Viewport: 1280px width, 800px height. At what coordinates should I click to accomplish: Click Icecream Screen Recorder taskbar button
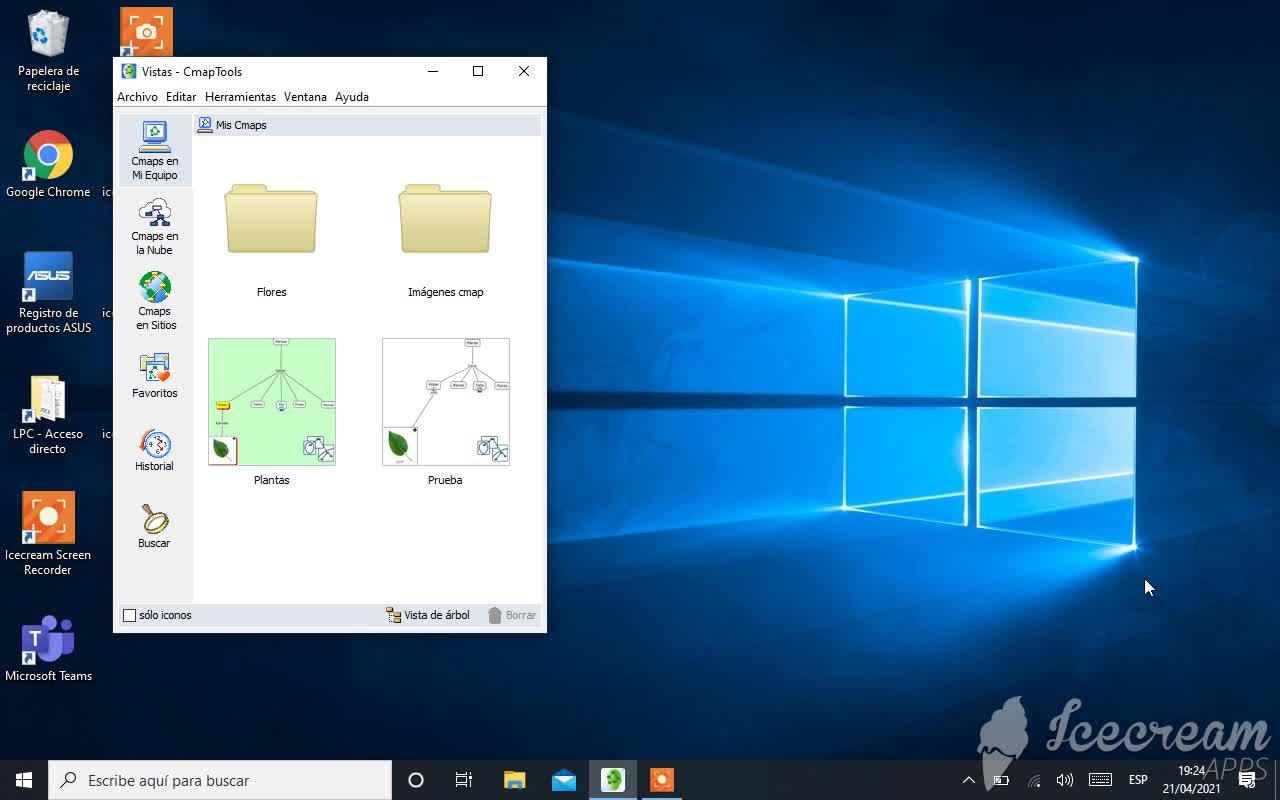(x=661, y=780)
